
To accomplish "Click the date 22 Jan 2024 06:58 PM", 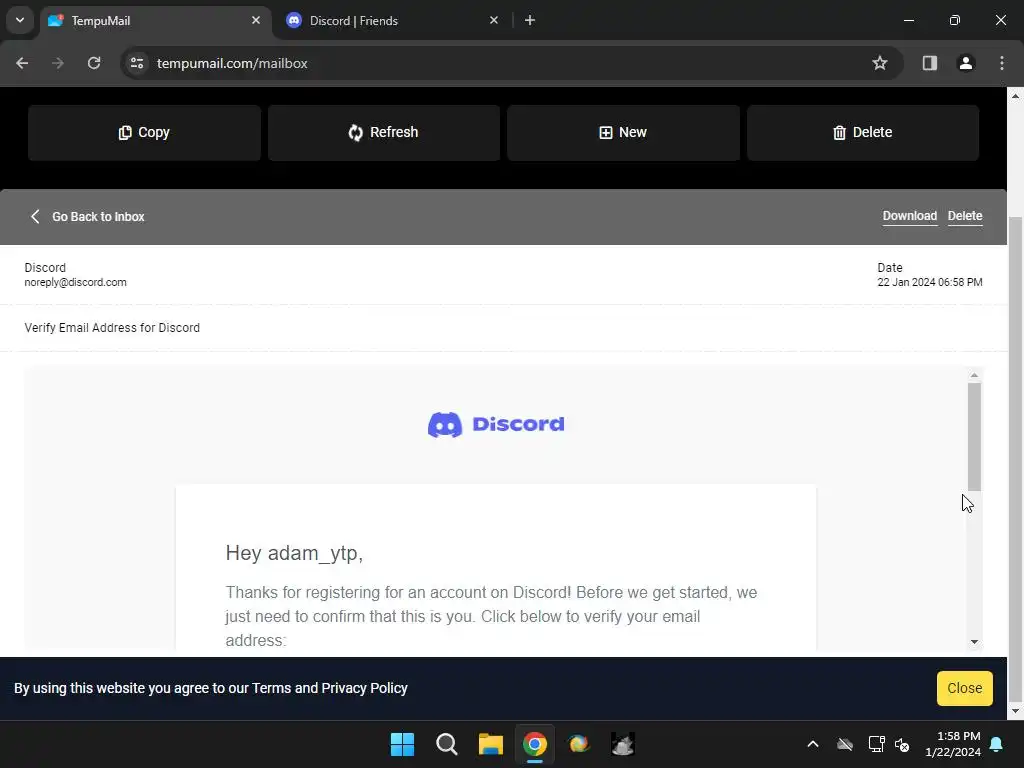I will pos(930,283).
